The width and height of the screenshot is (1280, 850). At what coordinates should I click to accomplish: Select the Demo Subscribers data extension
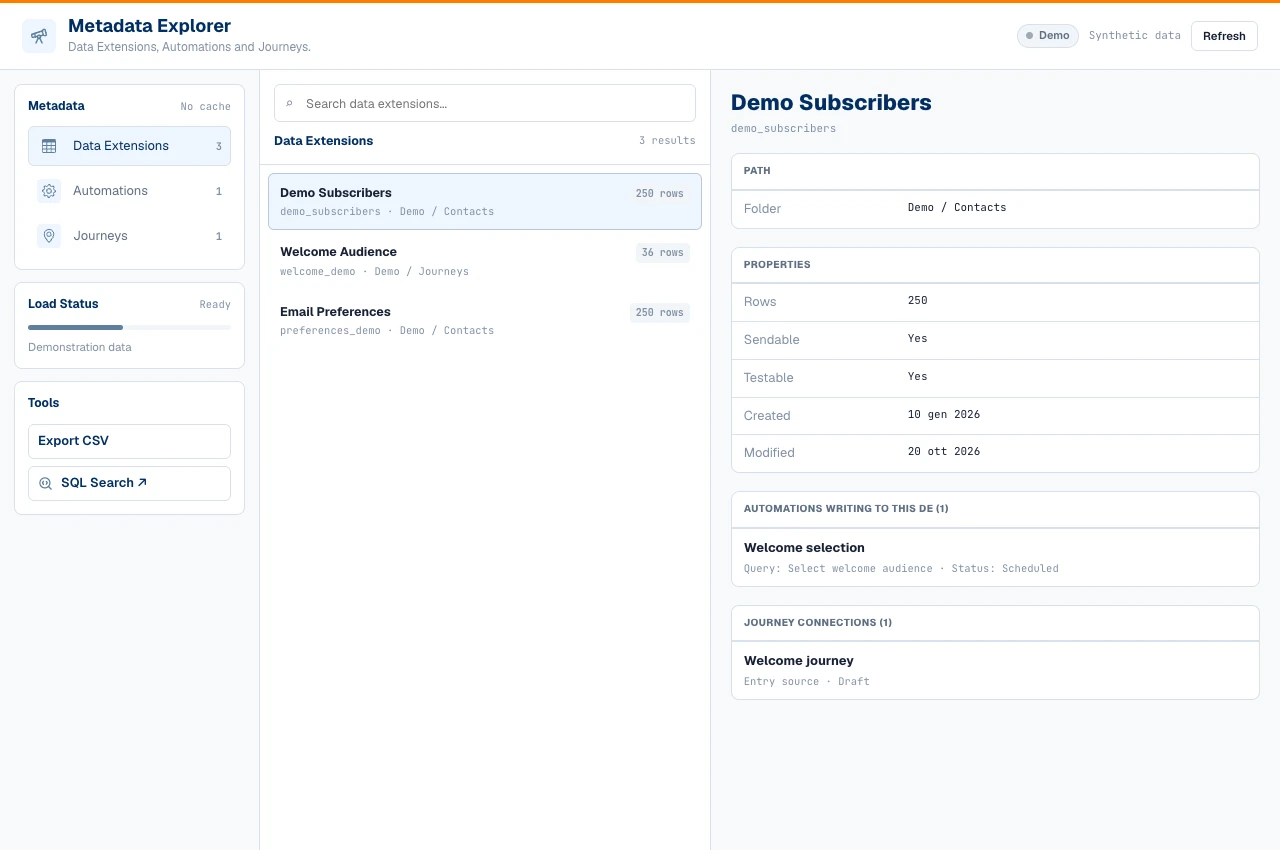[485, 201]
